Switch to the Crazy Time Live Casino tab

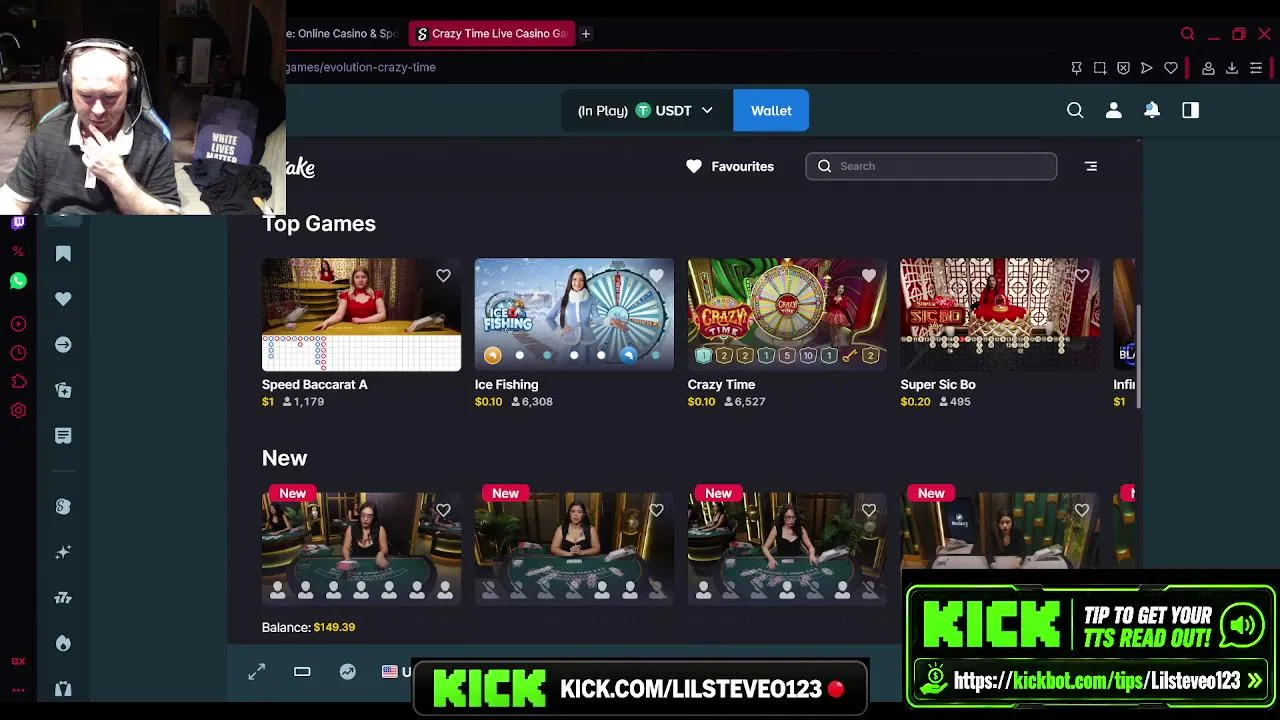(x=492, y=34)
